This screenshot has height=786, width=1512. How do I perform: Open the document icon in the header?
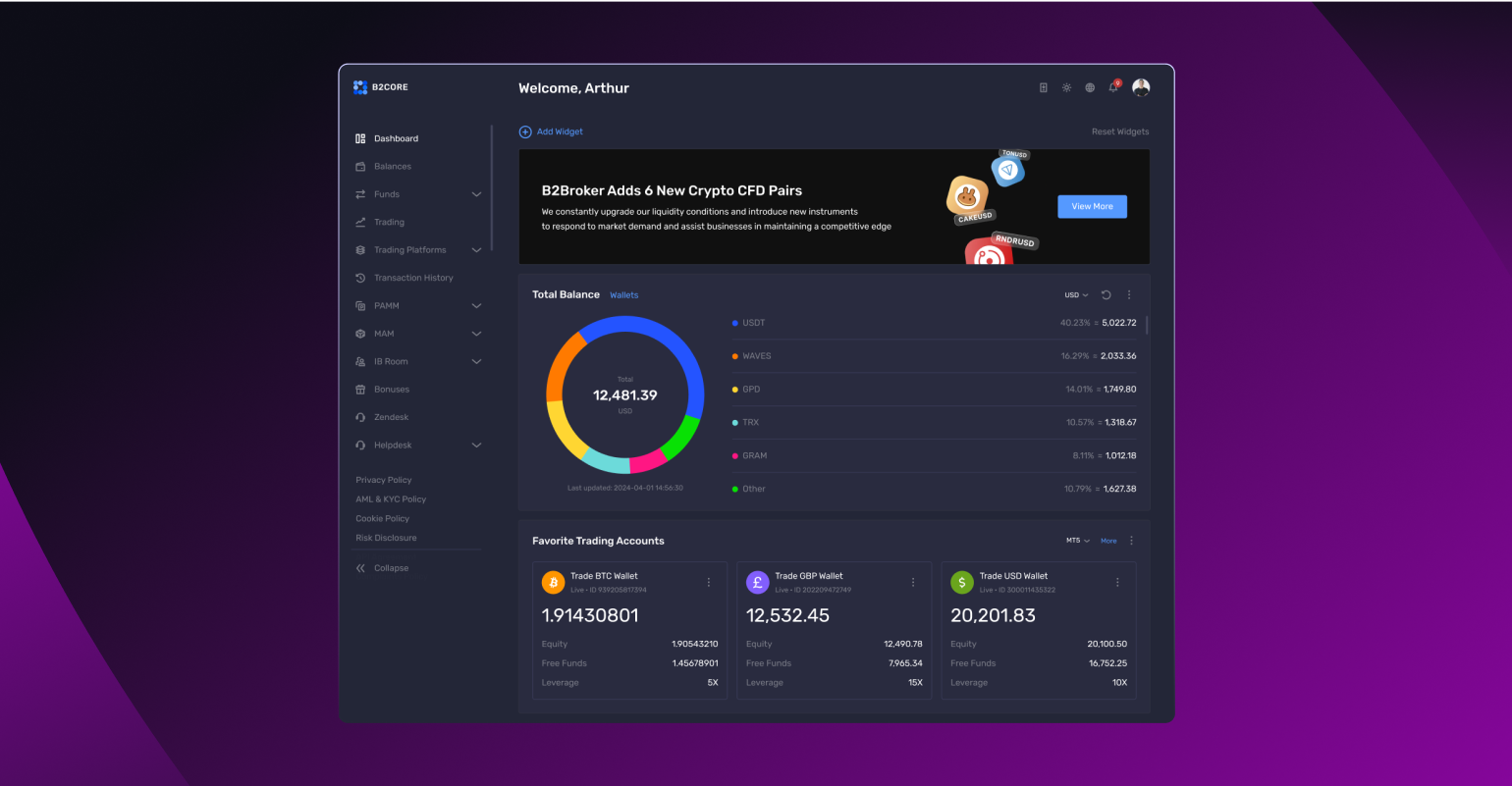point(1044,87)
